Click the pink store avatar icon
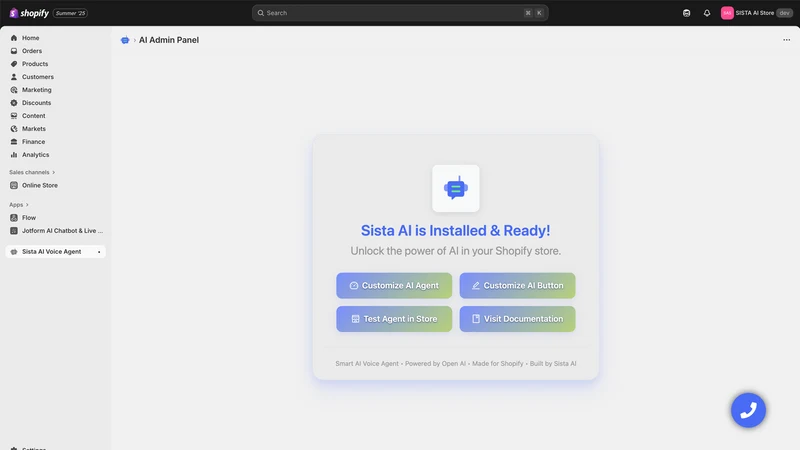Screen dimensions: 800x450 click(x=727, y=13)
